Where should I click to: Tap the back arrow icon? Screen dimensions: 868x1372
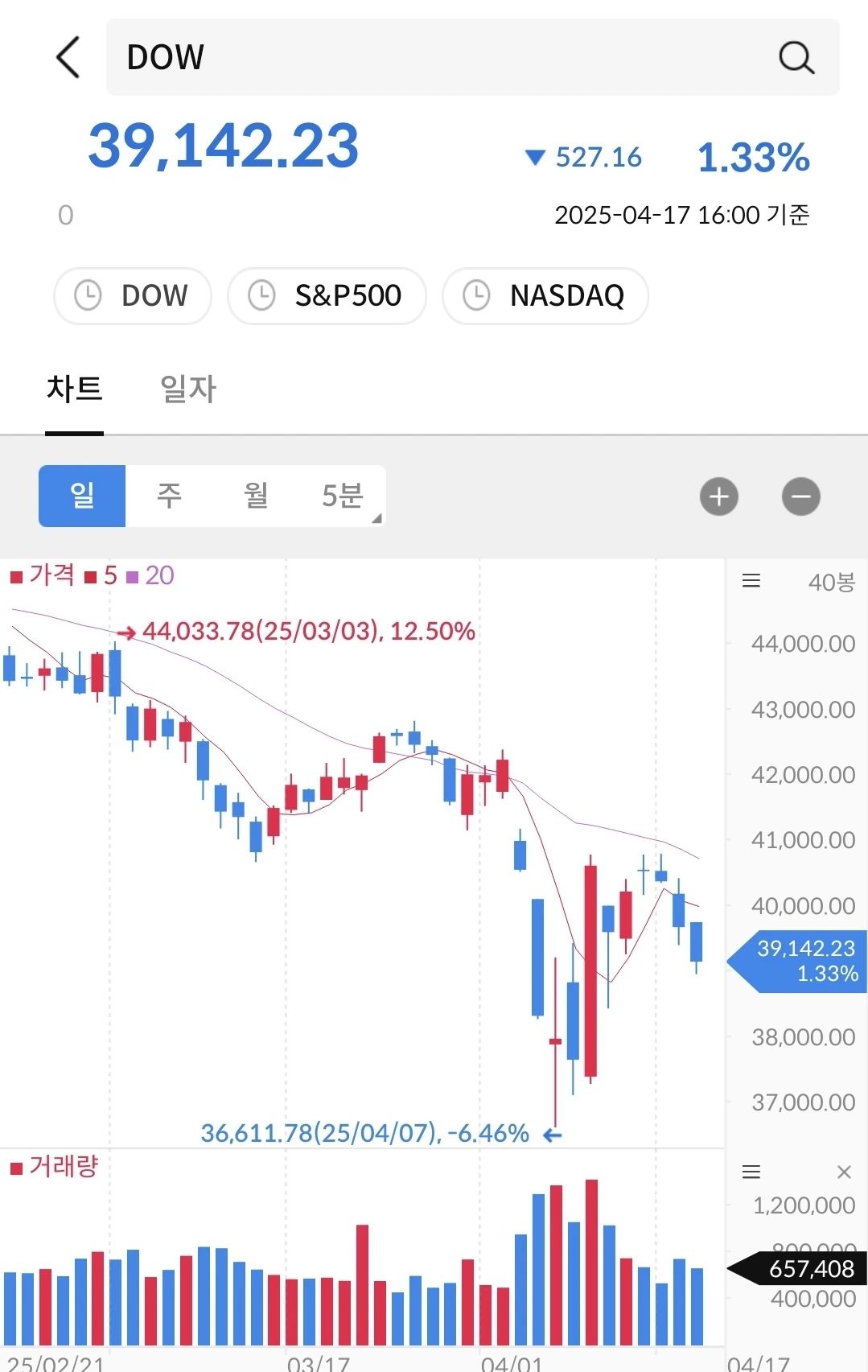tap(68, 57)
